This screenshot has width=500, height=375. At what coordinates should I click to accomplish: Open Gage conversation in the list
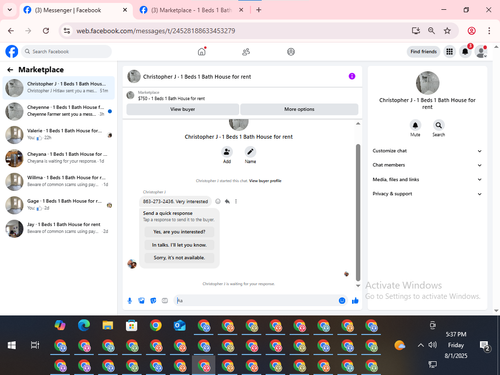point(59,205)
